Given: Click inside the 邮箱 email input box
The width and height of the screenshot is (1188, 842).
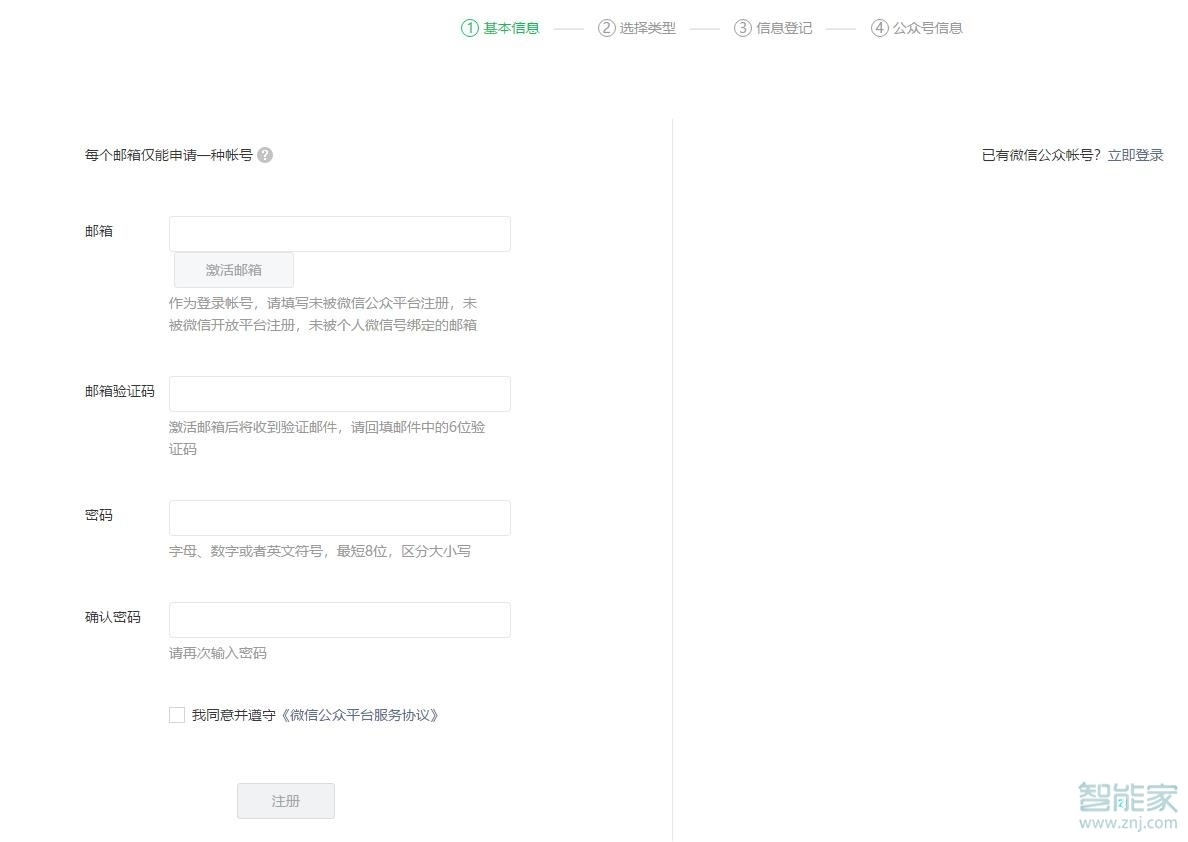Looking at the screenshot, I should [x=339, y=233].
